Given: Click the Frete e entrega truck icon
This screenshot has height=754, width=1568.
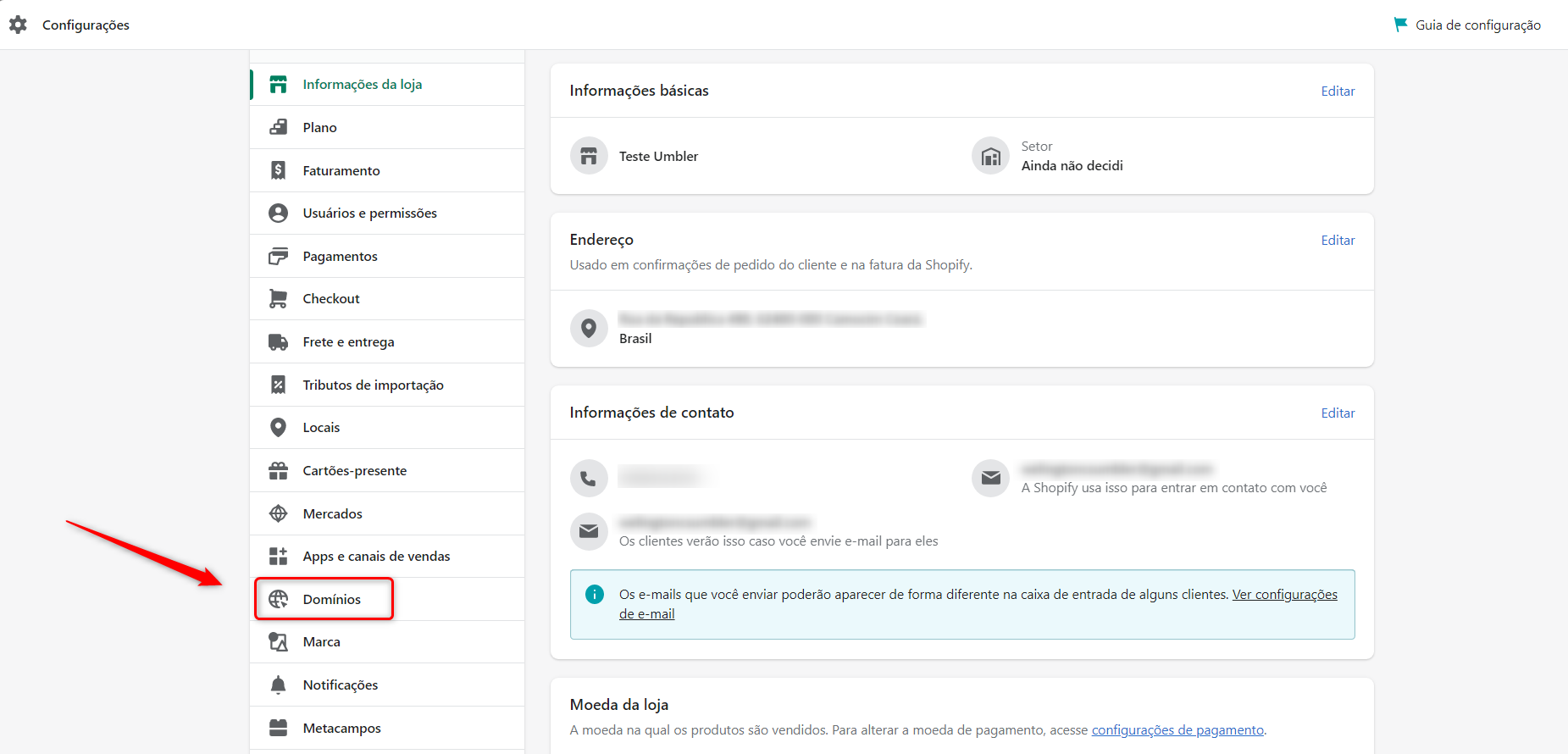Looking at the screenshot, I should (278, 342).
